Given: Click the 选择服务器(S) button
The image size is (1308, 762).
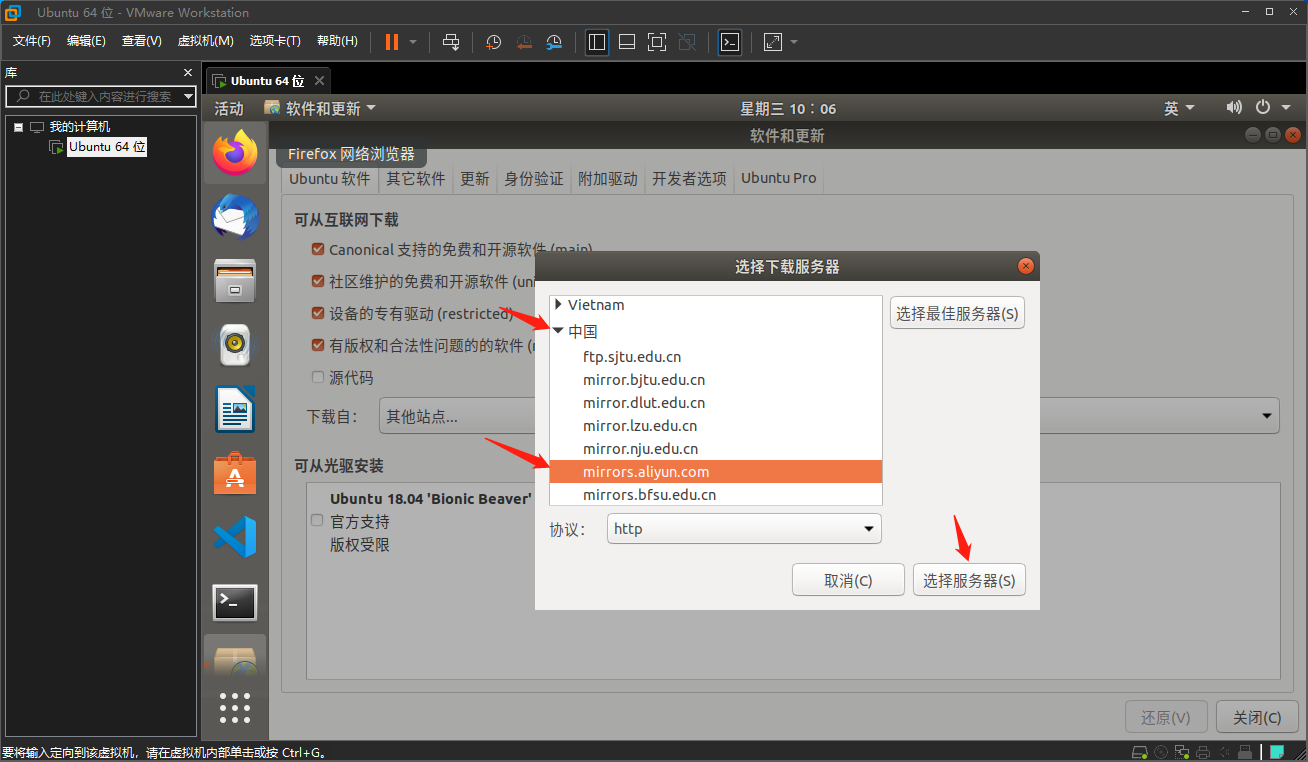Looking at the screenshot, I should point(969,580).
